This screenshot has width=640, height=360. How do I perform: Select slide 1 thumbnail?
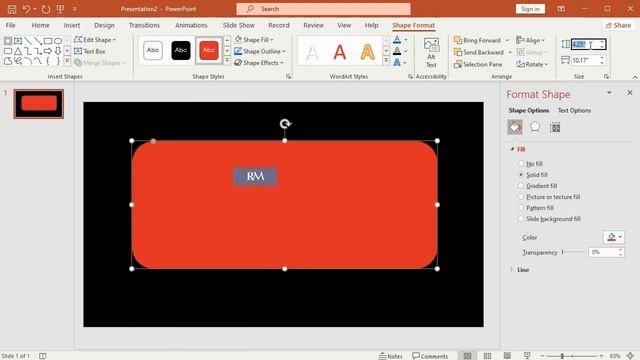[39, 104]
